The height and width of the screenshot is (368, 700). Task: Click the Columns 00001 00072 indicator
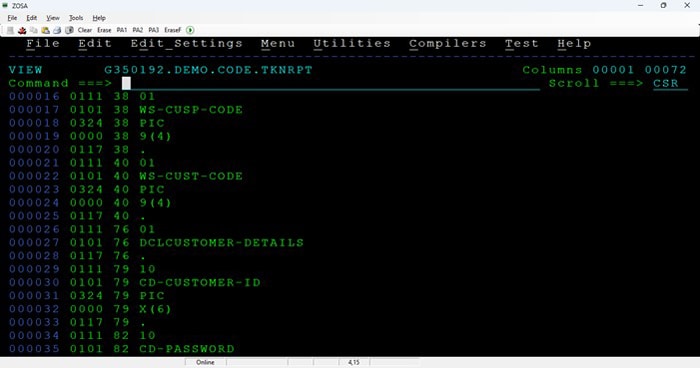(604, 70)
